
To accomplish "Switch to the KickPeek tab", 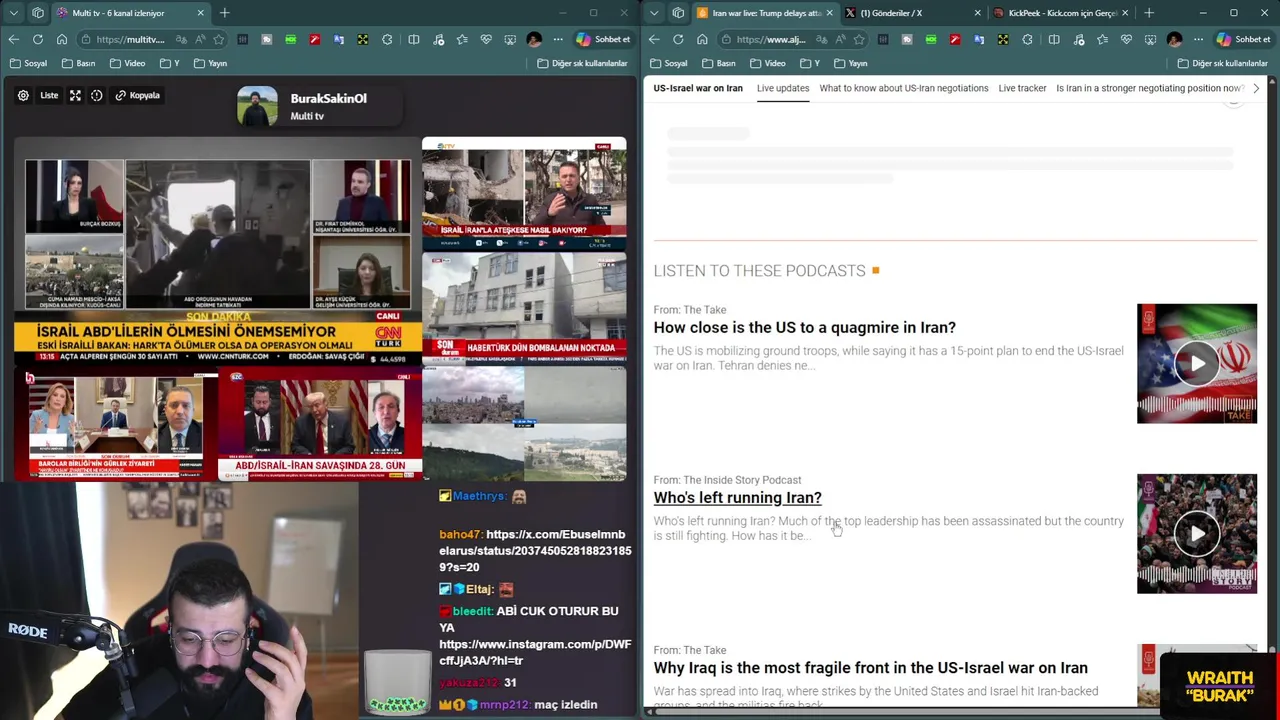I will (x=1060, y=13).
